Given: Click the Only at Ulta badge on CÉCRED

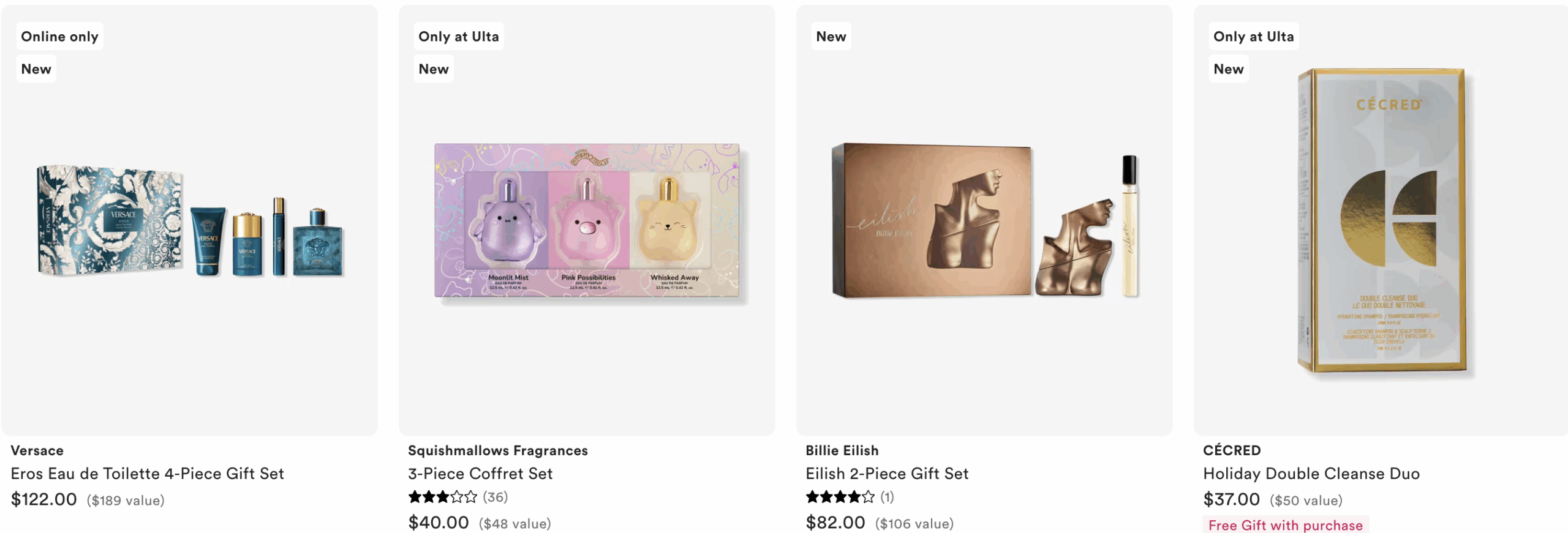Looking at the screenshot, I should coord(1253,37).
